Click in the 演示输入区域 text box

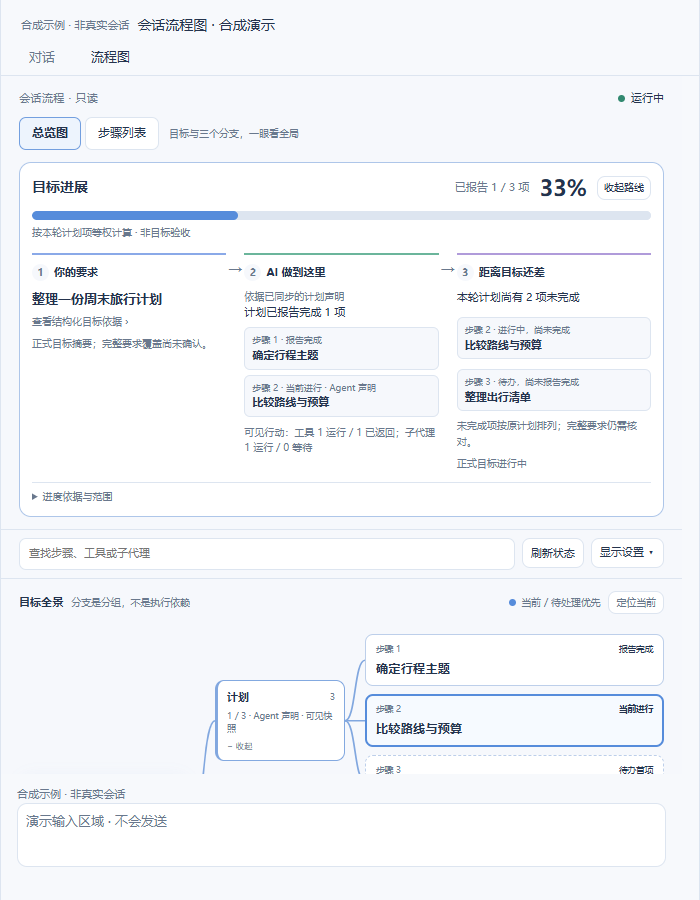point(341,835)
